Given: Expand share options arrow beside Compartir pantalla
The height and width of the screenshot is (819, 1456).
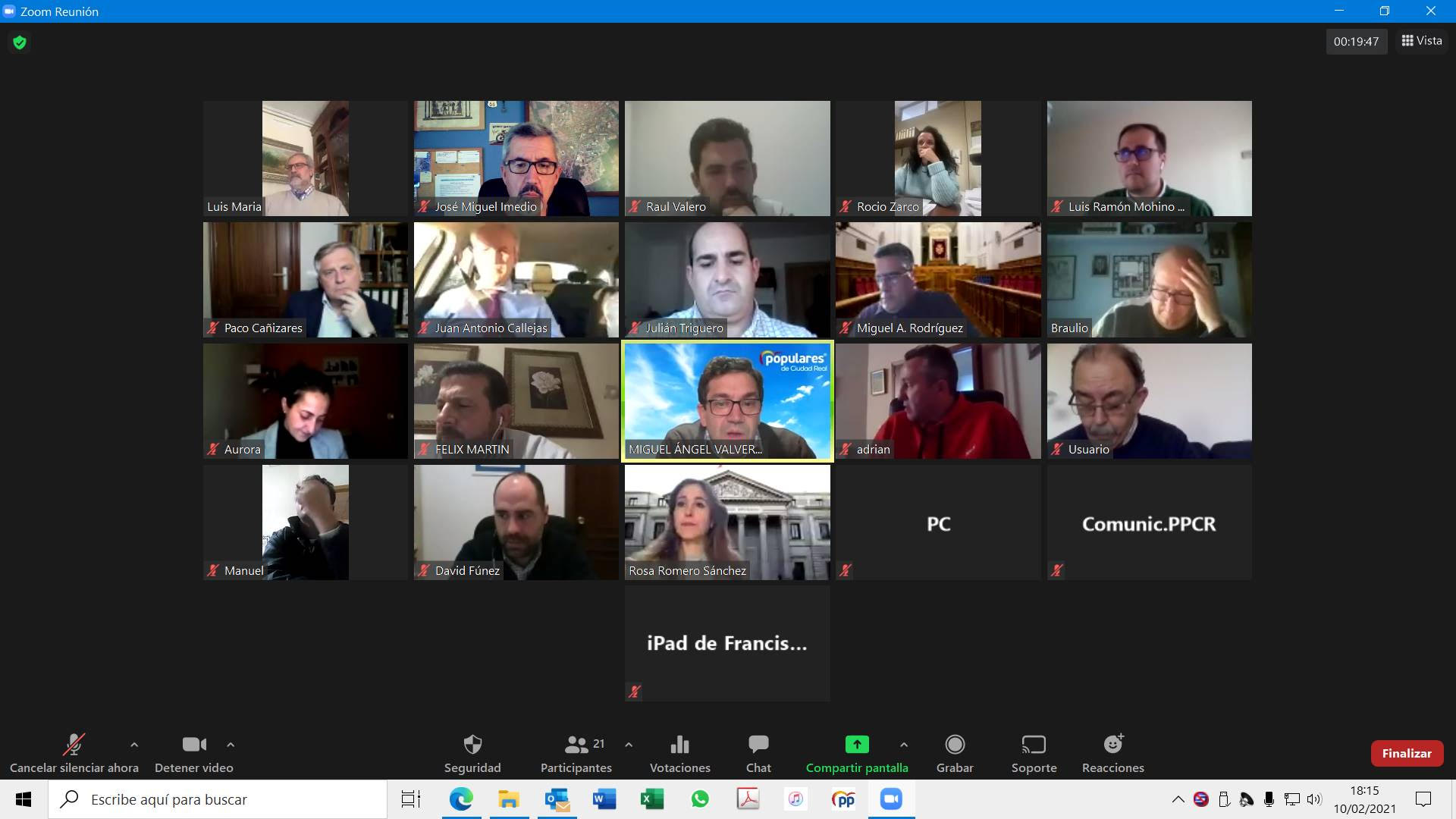Looking at the screenshot, I should 904,745.
